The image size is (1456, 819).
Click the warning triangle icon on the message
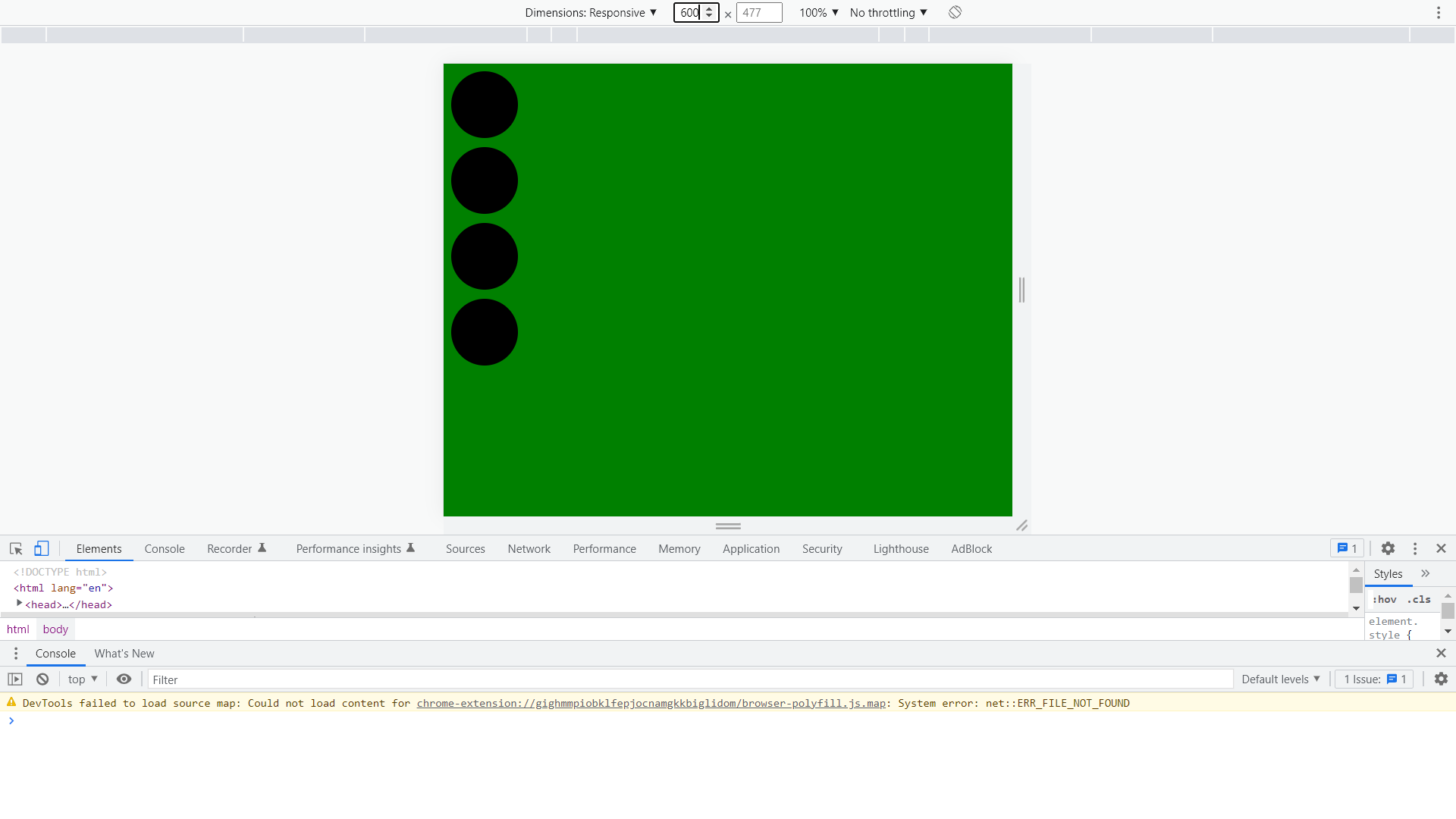(x=11, y=703)
